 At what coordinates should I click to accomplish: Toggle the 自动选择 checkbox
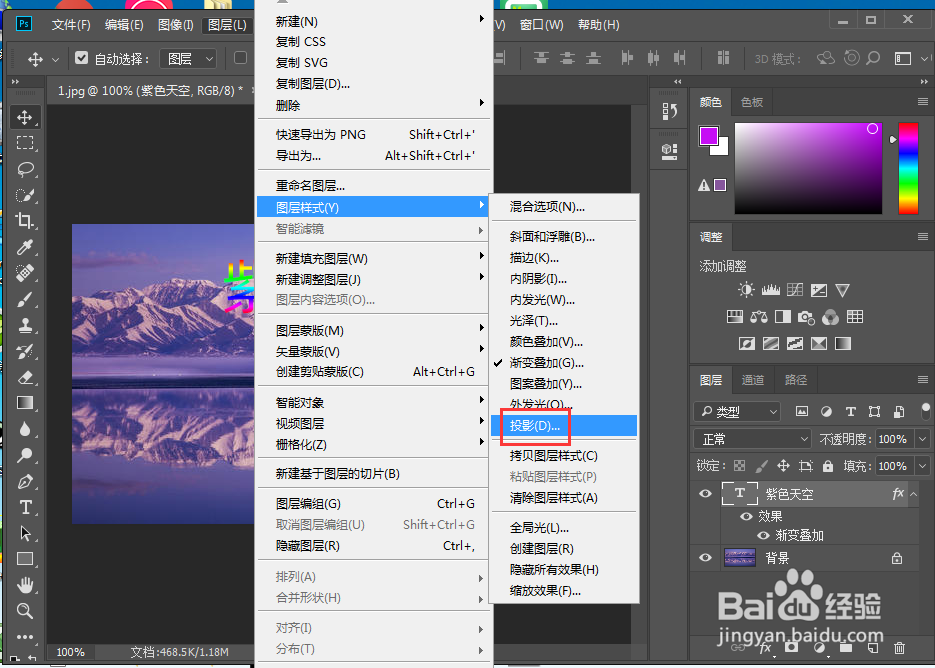point(82,58)
